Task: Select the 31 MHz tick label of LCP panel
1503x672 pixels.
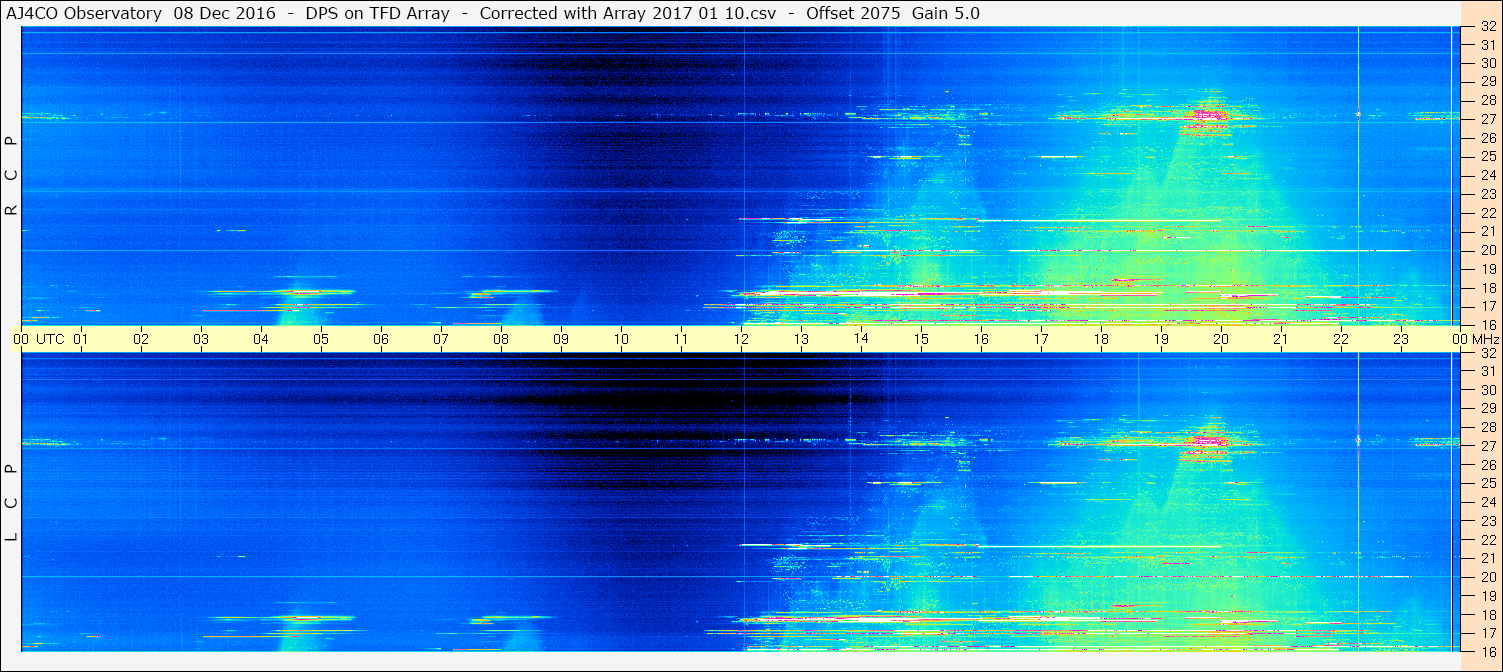Action: click(x=1488, y=371)
